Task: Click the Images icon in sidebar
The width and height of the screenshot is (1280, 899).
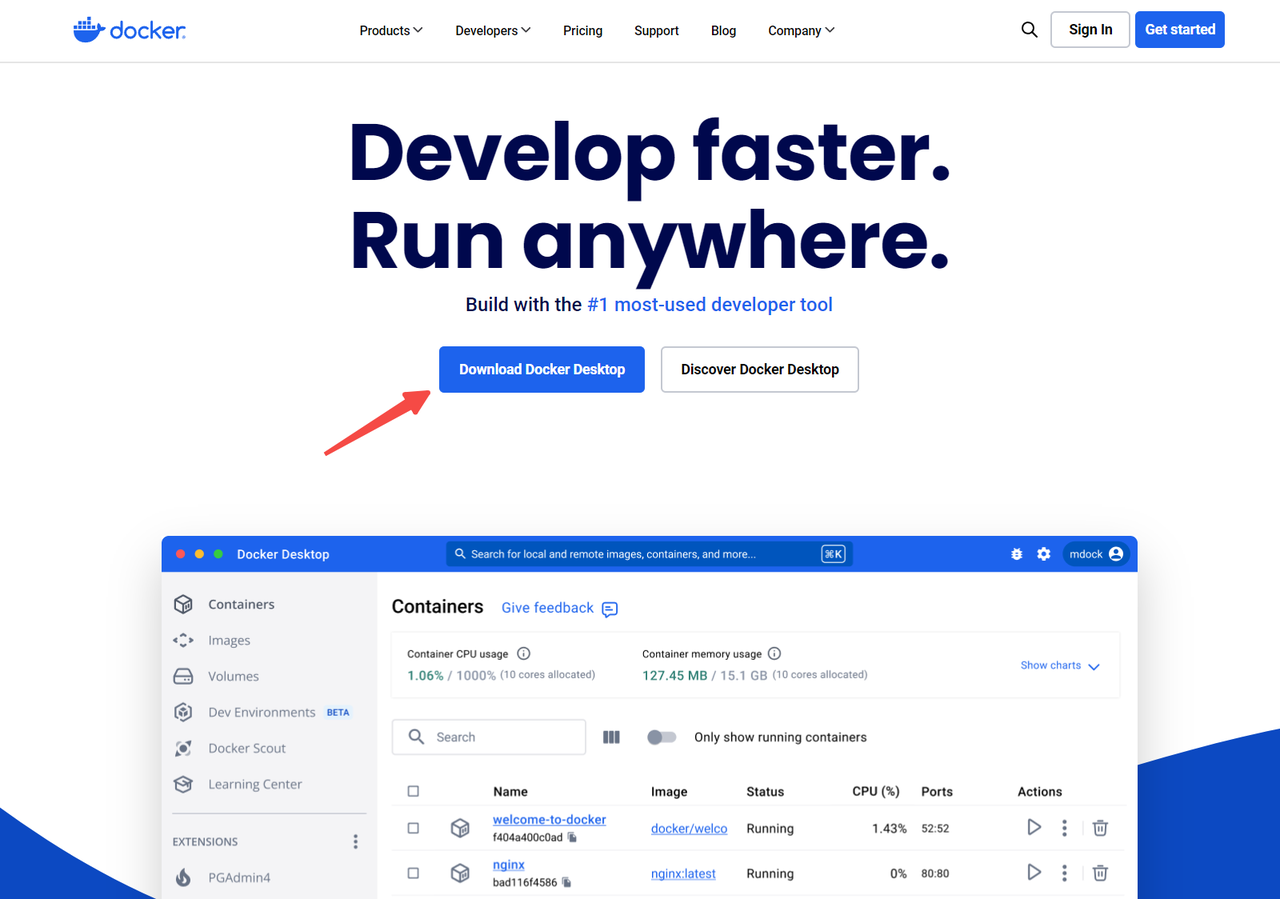Action: click(183, 640)
